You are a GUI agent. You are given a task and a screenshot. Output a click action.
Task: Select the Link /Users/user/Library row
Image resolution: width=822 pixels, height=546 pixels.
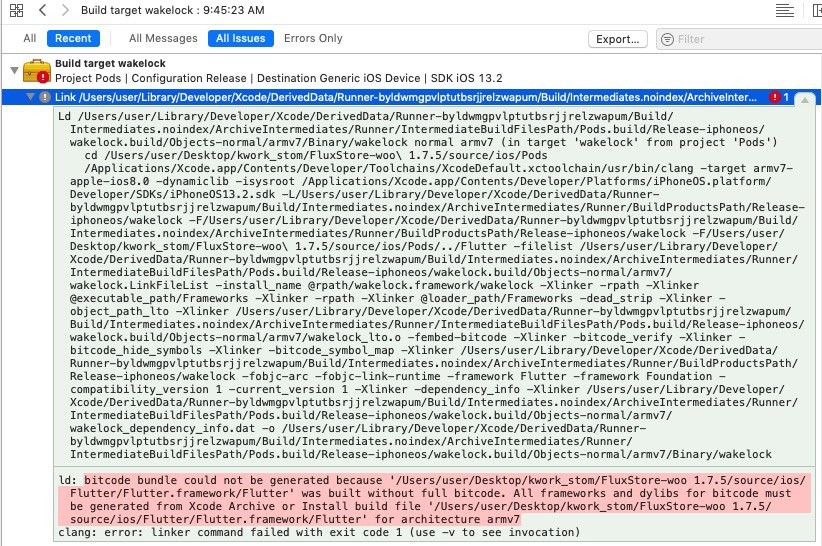coord(411,97)
